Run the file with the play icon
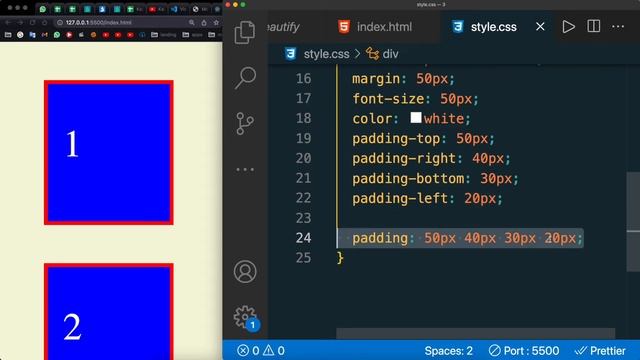Image resolution: width=640 pixels, height=360 pixels. pos(568,27)
